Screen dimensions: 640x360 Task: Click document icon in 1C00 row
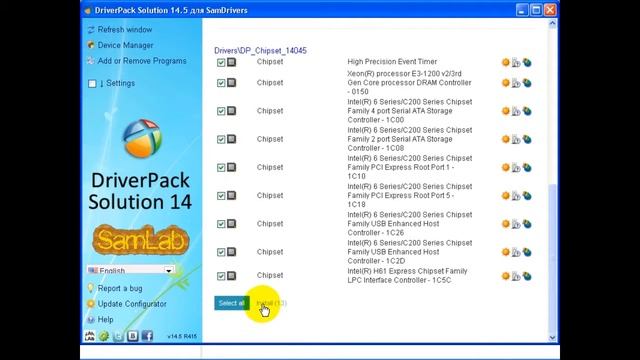coord(516,111)
